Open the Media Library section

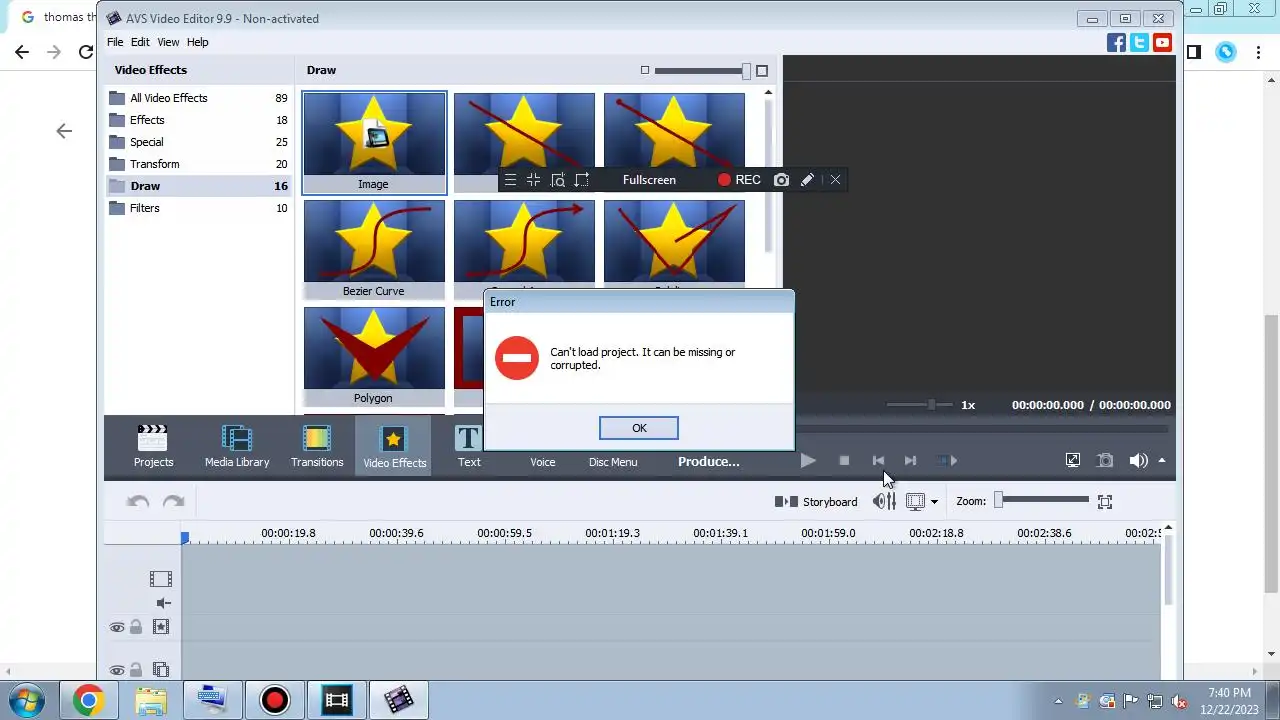point(237,446)
